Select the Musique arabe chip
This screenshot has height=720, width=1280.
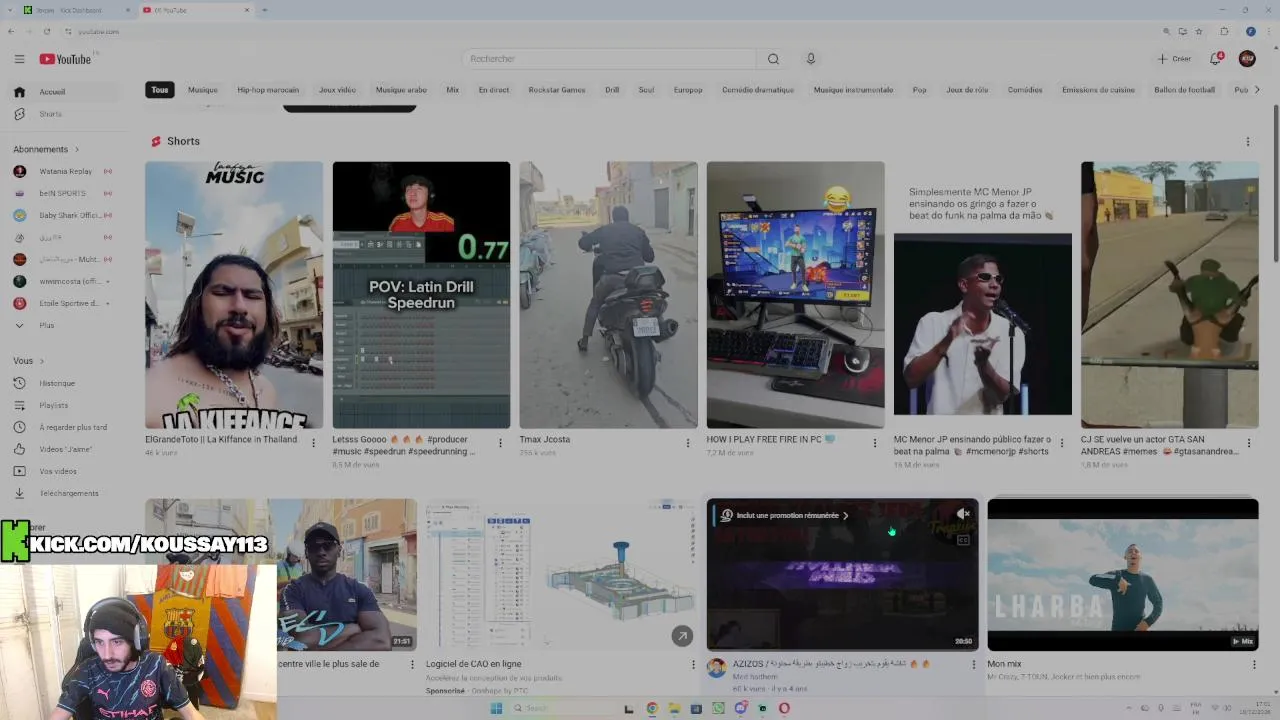pos(401,90)
